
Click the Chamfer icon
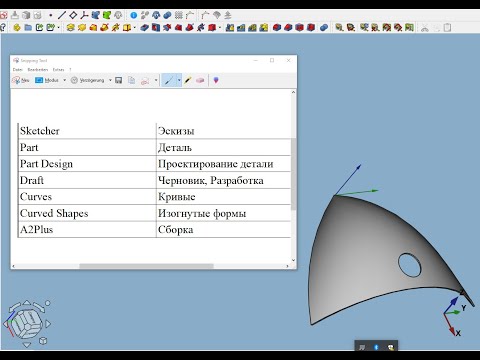(x=288, y=28)
